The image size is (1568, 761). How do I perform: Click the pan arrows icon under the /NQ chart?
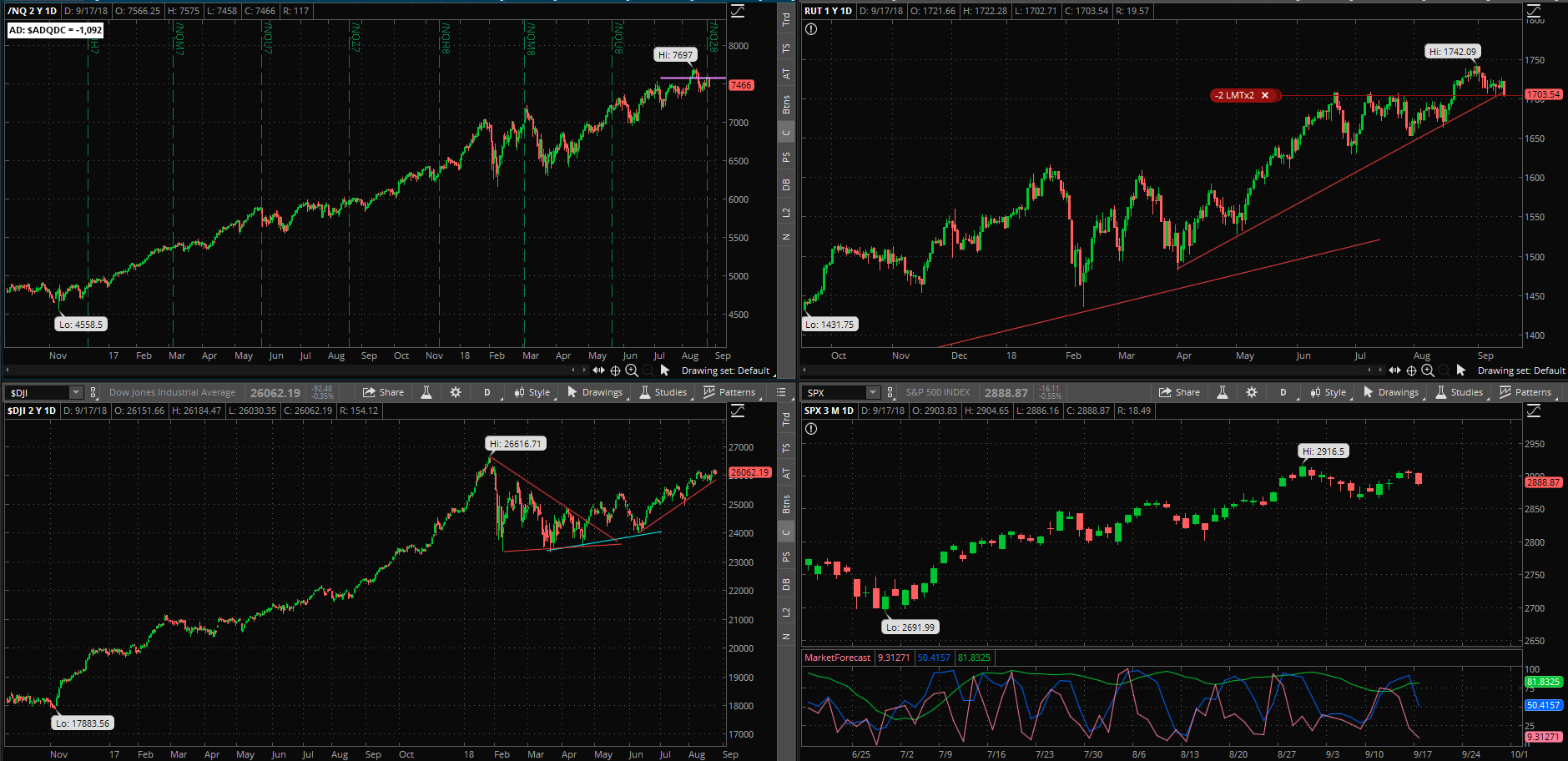[x=598, y=370]
